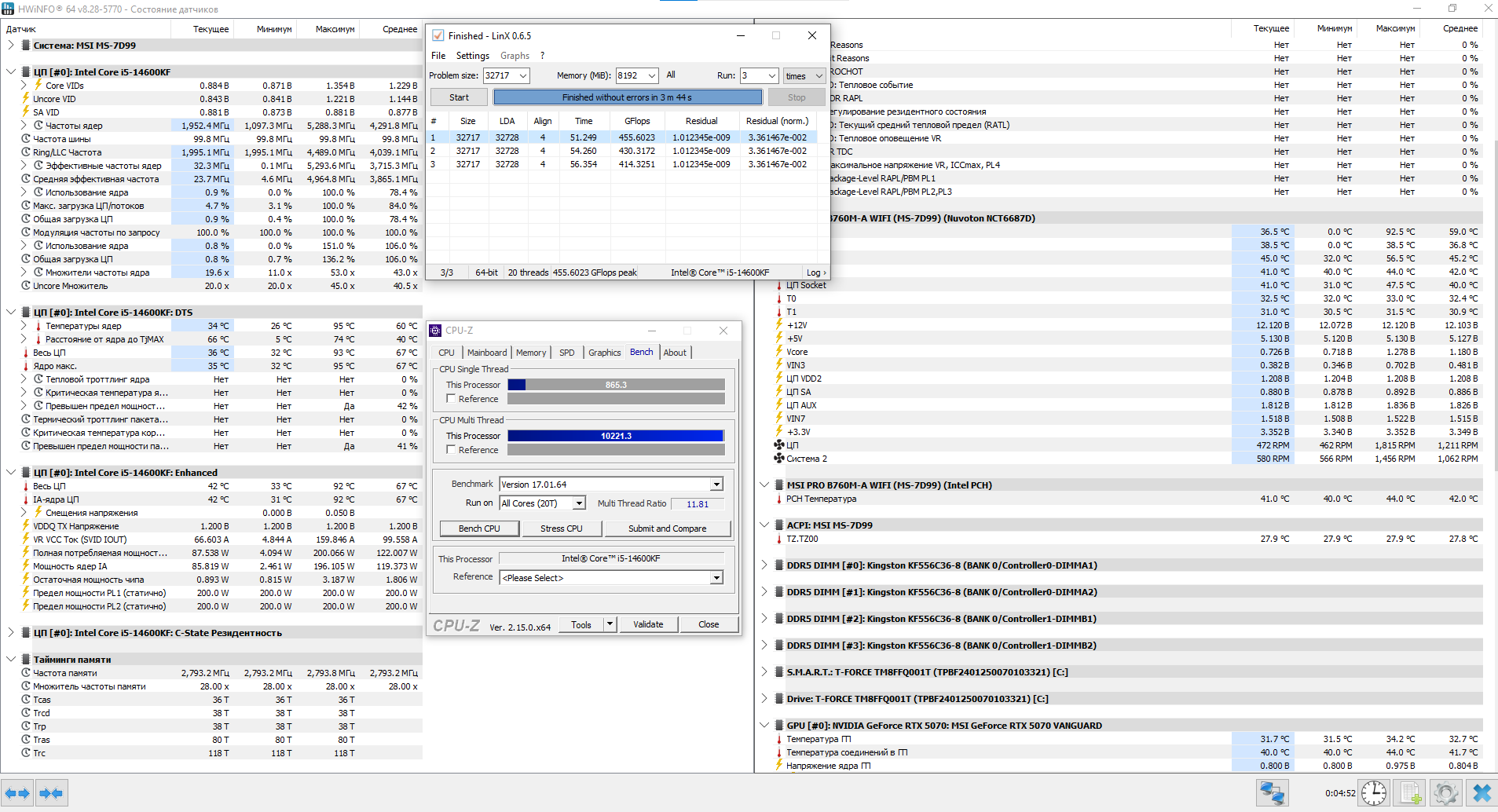Open LinX Problem size dropdown
Viewport: 1498px width, 812px height.
click(x=522, y=75)
